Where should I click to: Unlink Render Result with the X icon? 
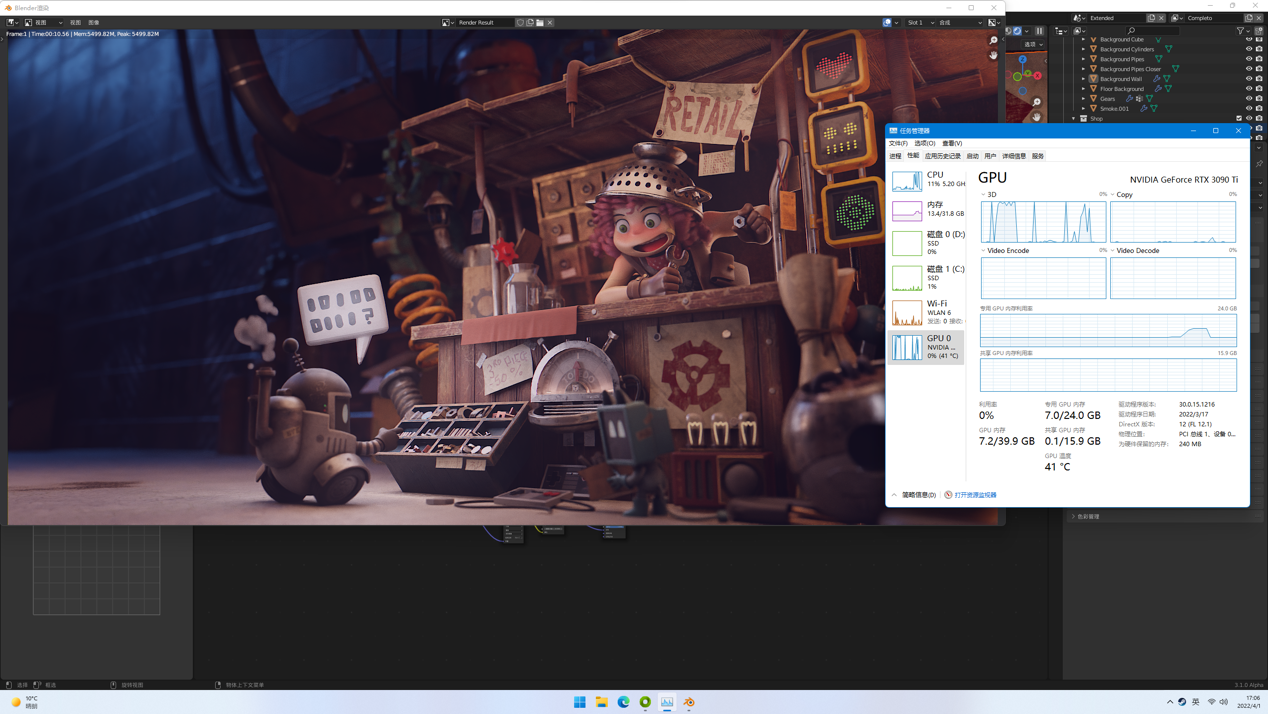pyautogui.click(x=550, y=22)
